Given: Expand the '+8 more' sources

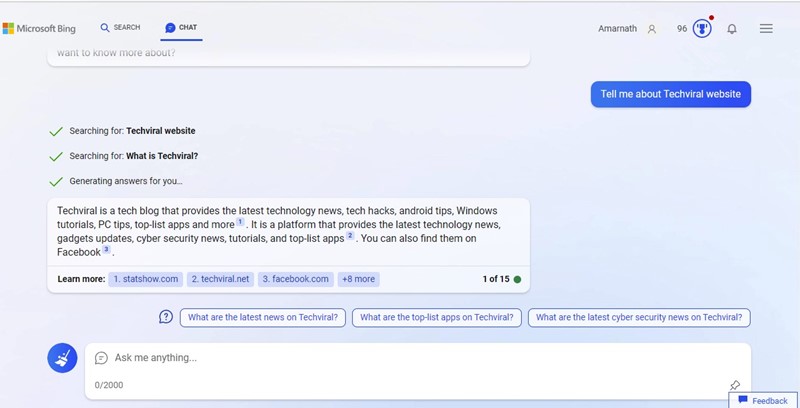Looking at the screenshot, I should pos(358,279).
